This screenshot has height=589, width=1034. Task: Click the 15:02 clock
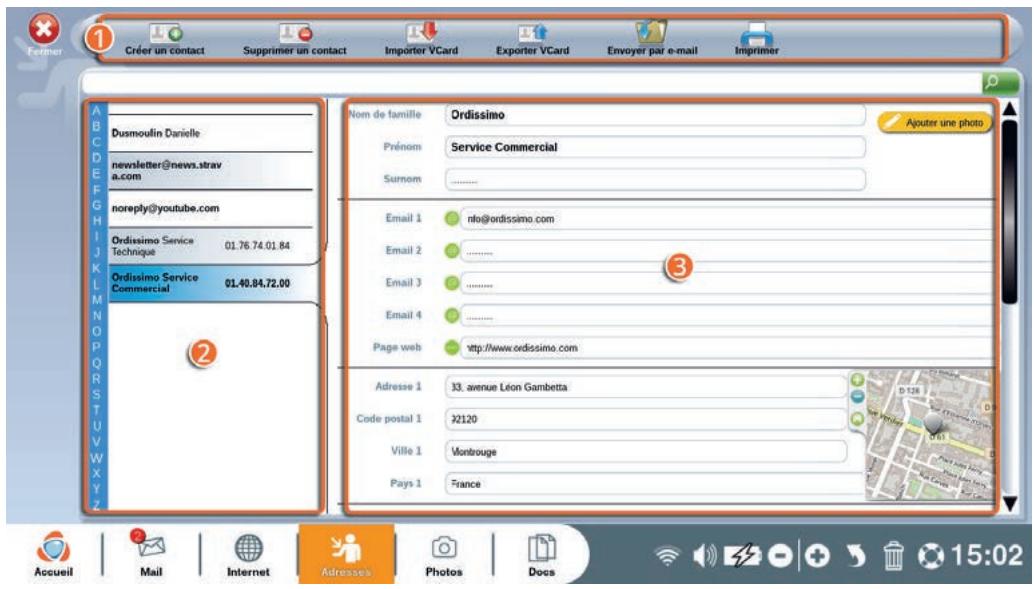987,555
